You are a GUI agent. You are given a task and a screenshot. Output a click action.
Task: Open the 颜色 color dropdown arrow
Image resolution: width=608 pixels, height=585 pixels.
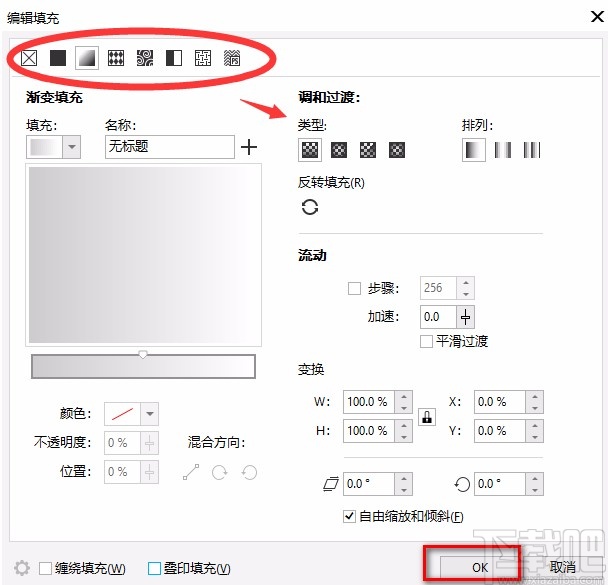coord(150,414)
